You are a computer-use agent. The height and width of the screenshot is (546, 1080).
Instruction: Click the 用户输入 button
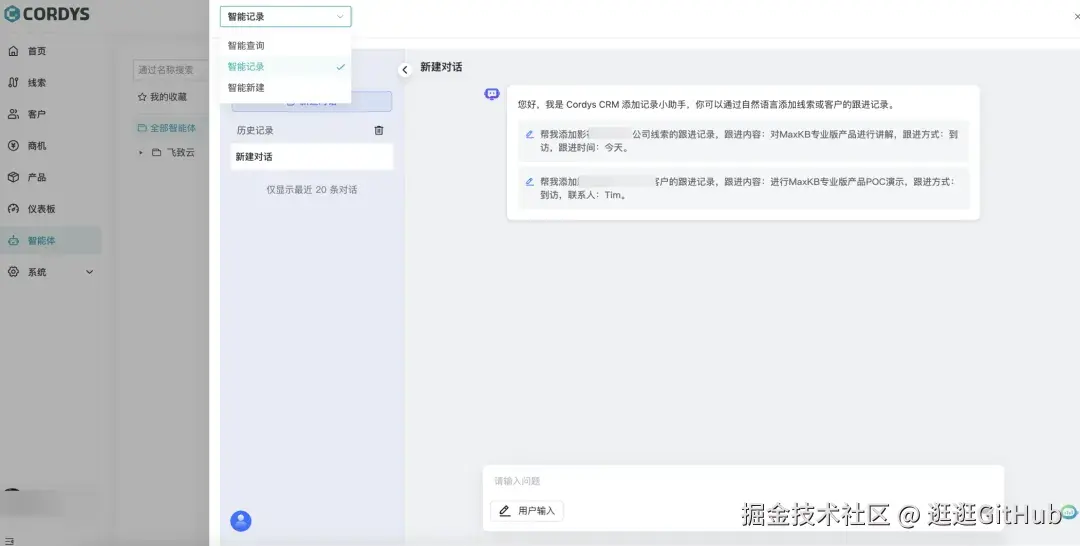527,511
